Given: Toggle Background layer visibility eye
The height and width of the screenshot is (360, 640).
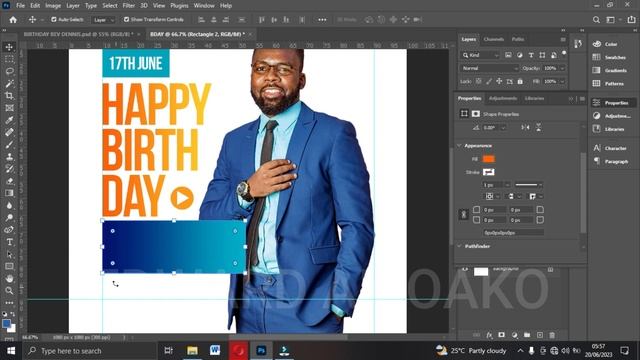Looking at the screenshot, I should [464, 269].
